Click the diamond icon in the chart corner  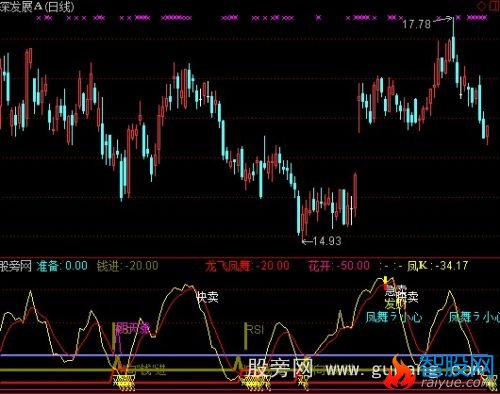point(482,6)
